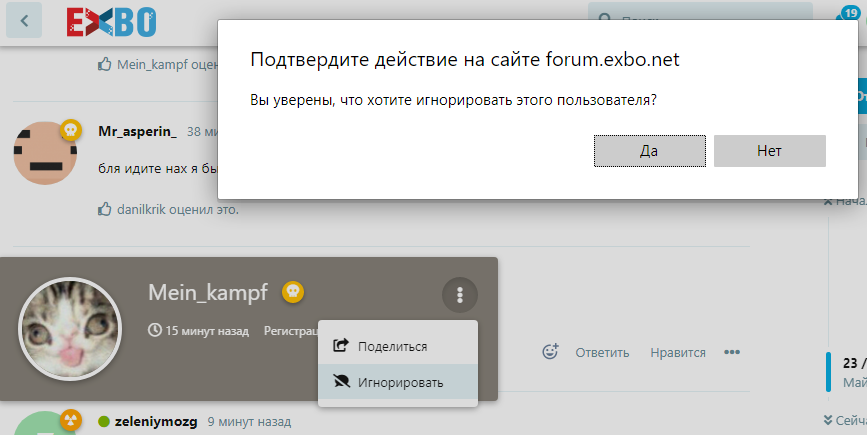Open danilkrik profile link

pyautogui.click(x=141, y=209)
